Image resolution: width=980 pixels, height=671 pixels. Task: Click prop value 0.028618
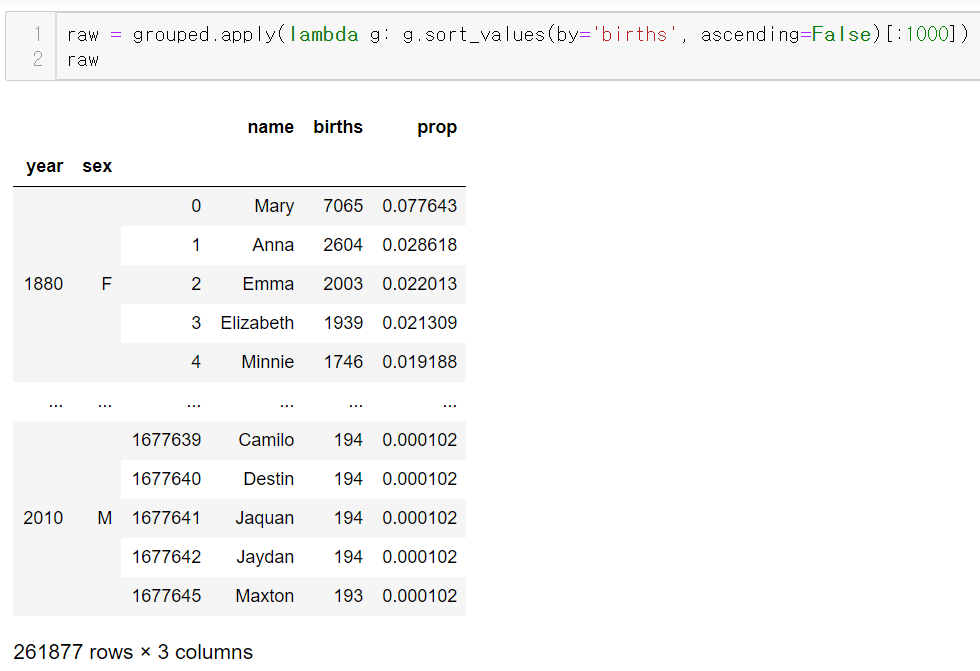(419, 245)
